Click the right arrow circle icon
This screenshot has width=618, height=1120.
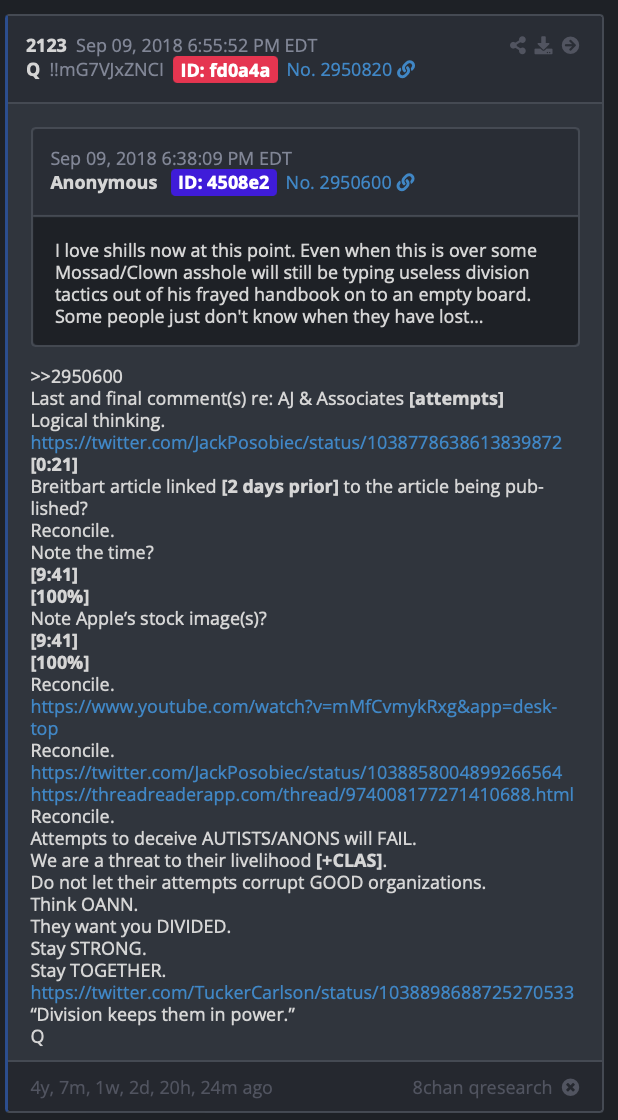tap(570, 46)
